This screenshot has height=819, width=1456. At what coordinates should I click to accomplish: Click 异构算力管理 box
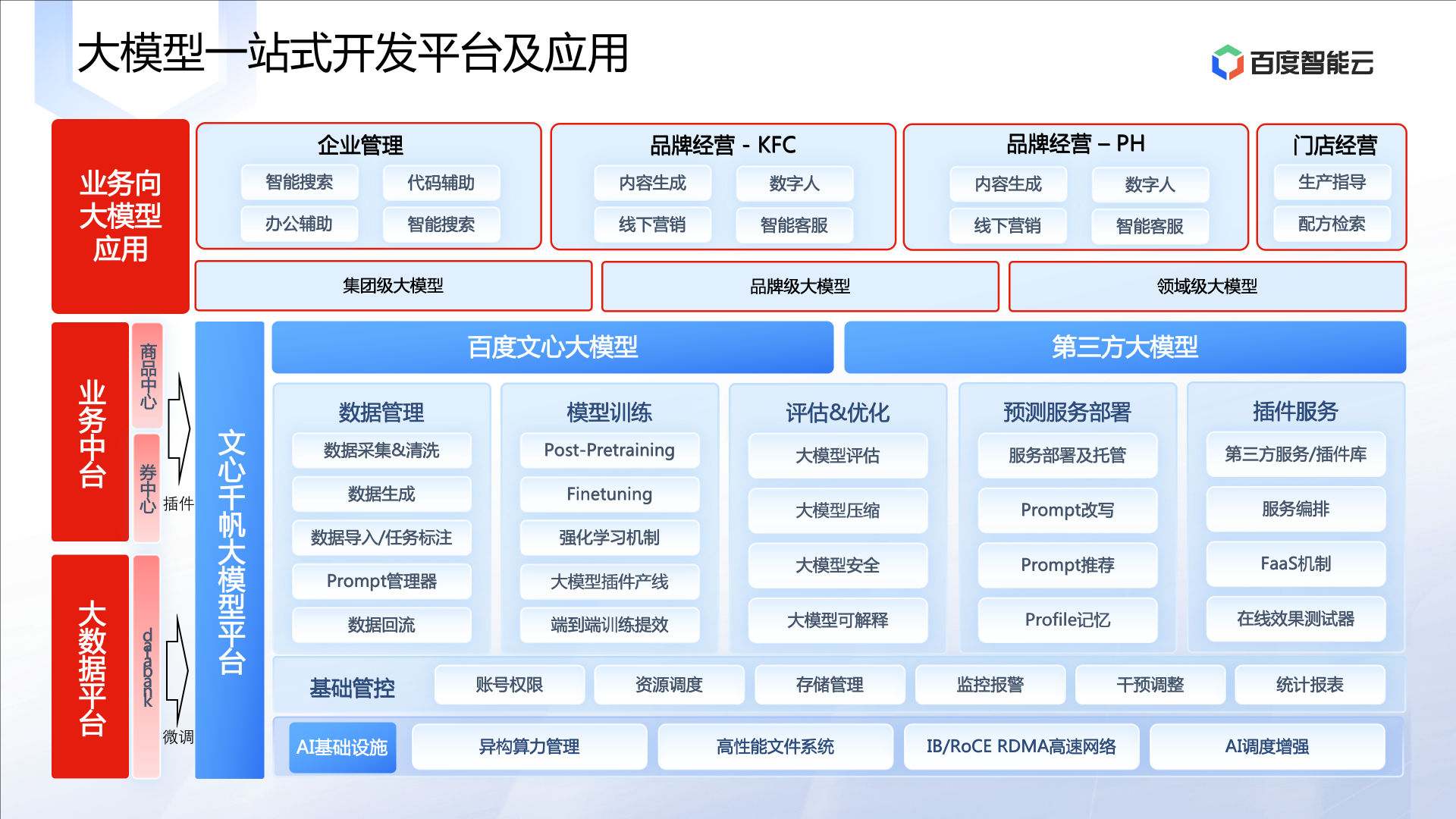pyautogui.click(x=529, y=747)
